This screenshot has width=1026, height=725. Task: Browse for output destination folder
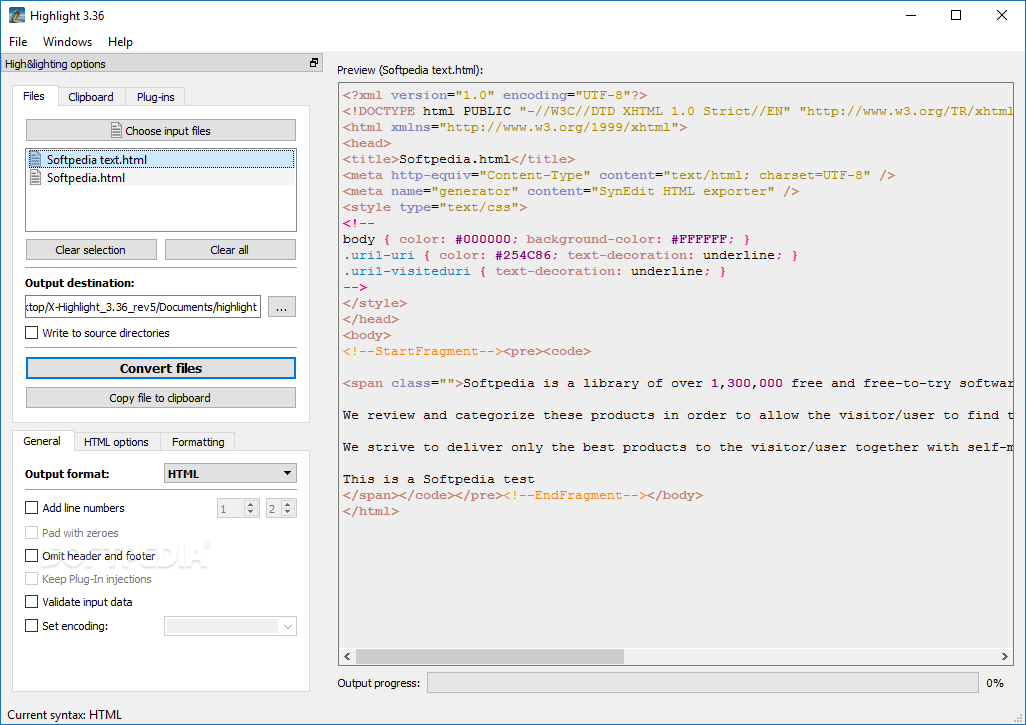281,307
